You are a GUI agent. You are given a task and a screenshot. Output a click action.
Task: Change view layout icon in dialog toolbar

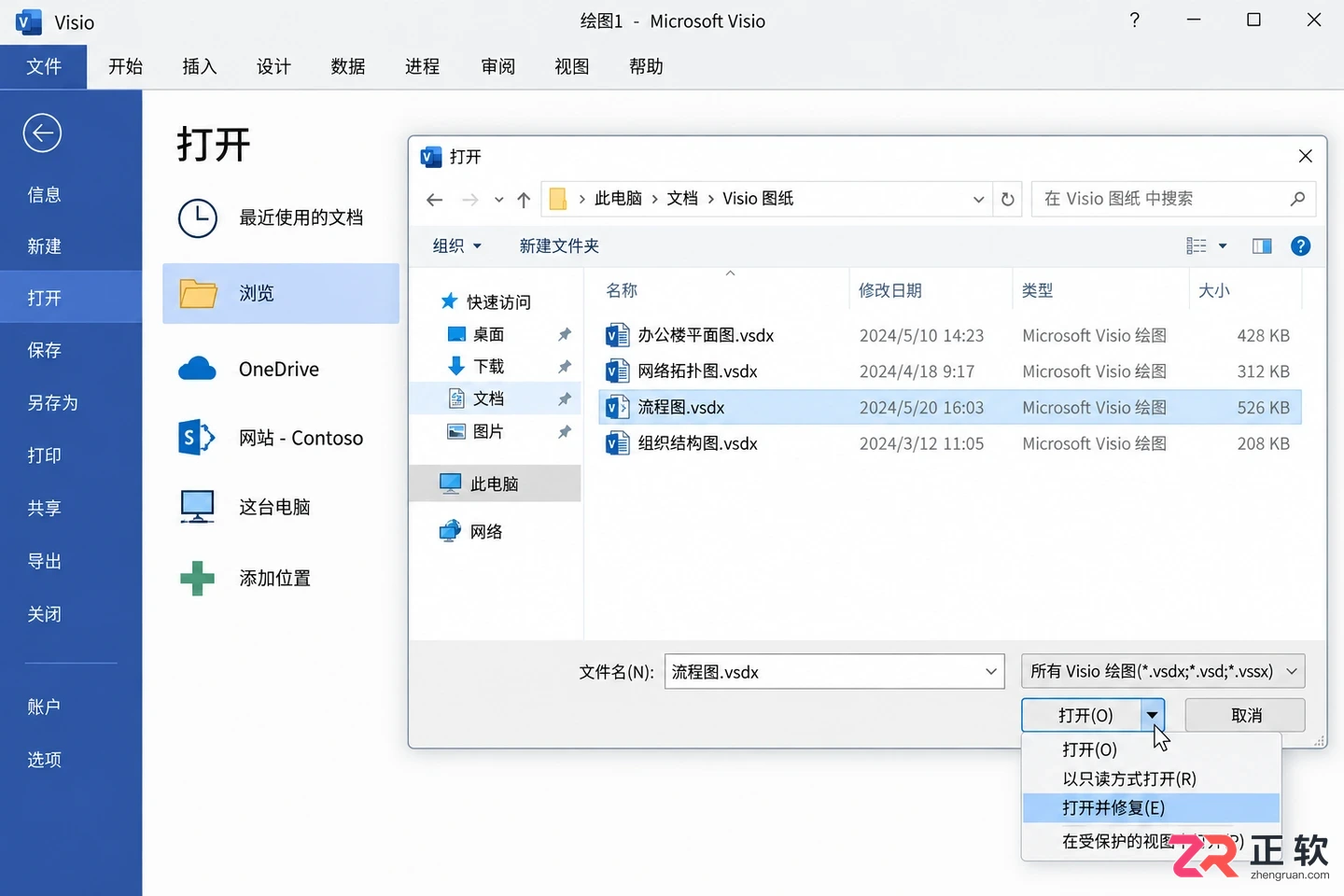tap(1197, 245)
